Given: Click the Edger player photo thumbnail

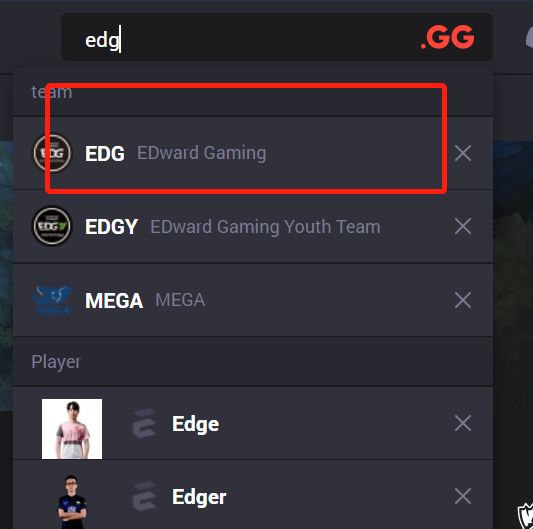Looking at the screenshot, I should point(72,501).
